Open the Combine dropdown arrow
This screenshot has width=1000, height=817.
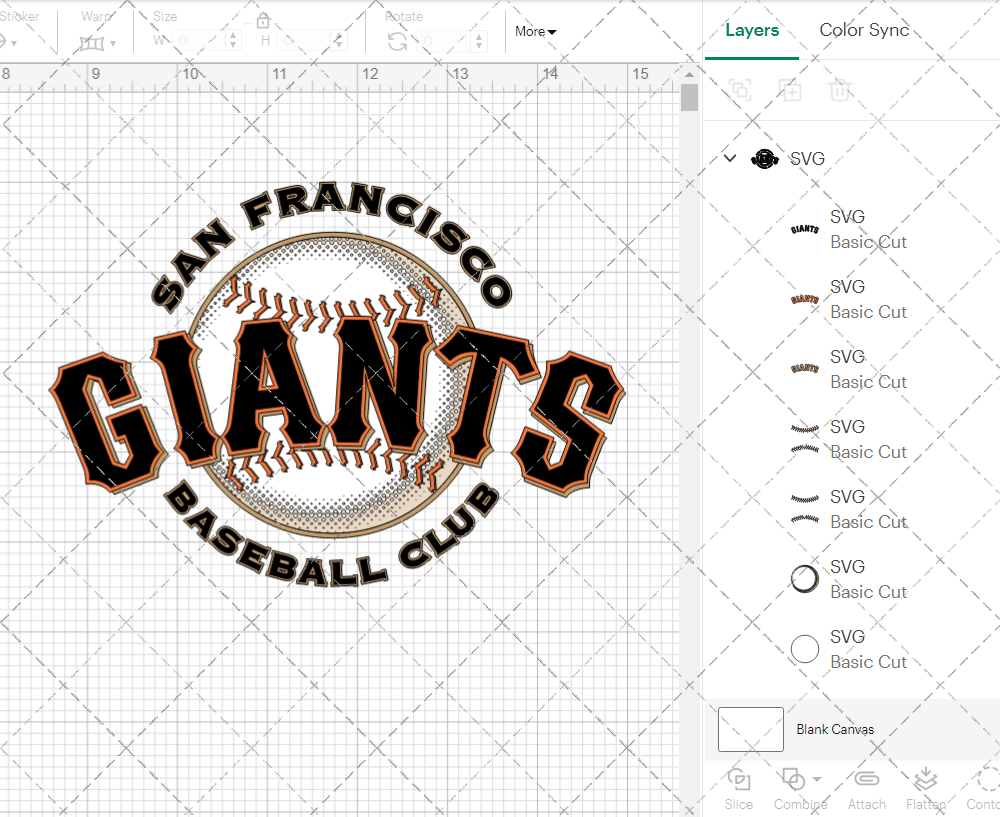(817, 779)
